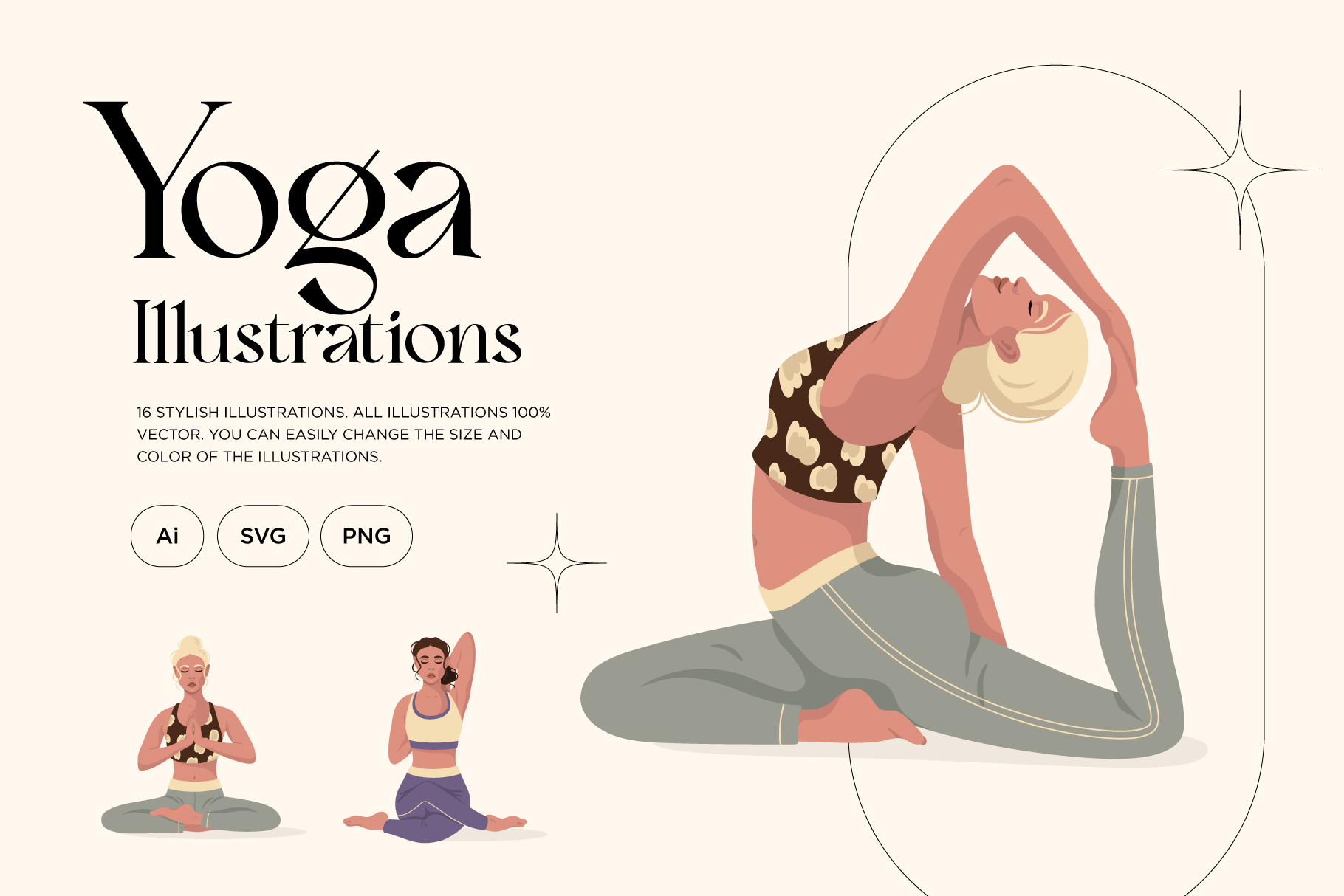The image size is (1344, 896).
Task: Click the purple leggings on small figure
Action: pos(433,806)
